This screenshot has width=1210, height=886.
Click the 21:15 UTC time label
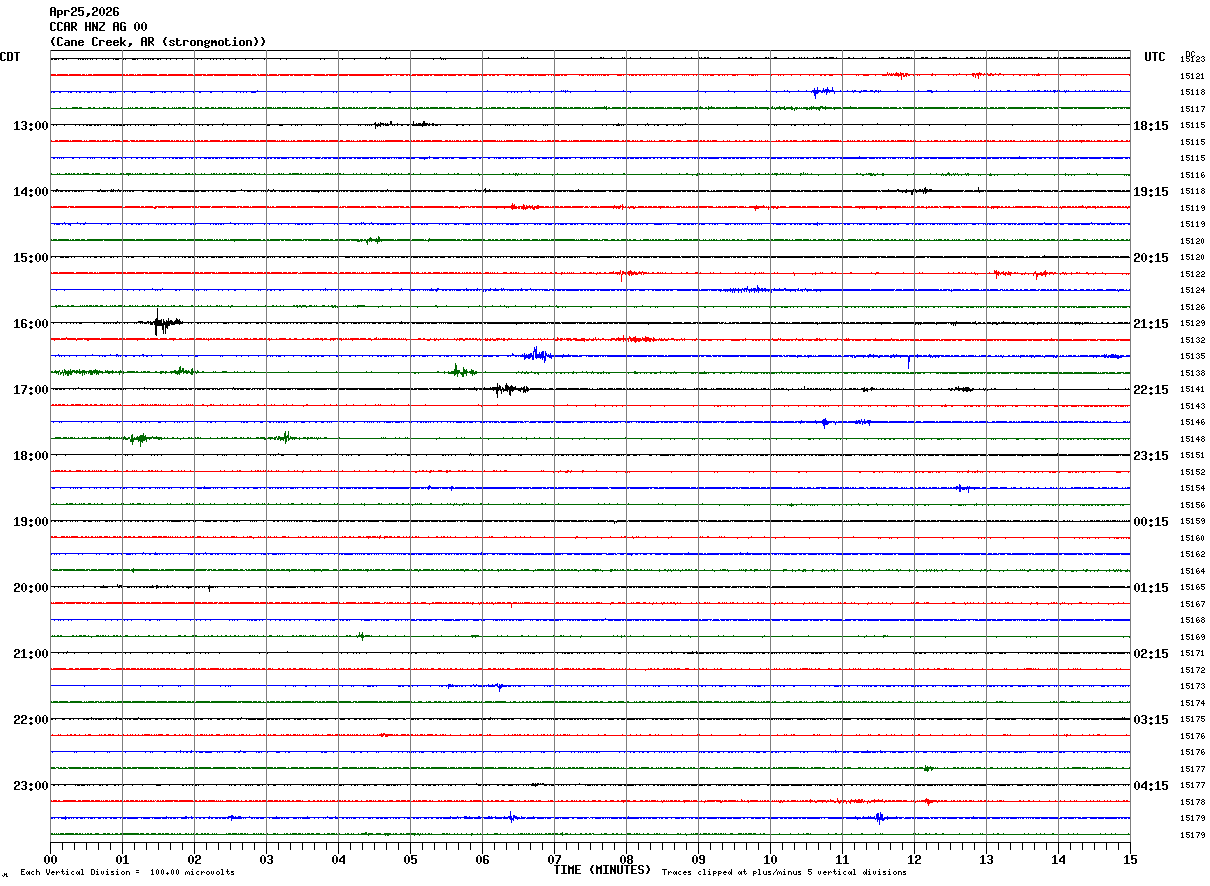coord(1151,324)
